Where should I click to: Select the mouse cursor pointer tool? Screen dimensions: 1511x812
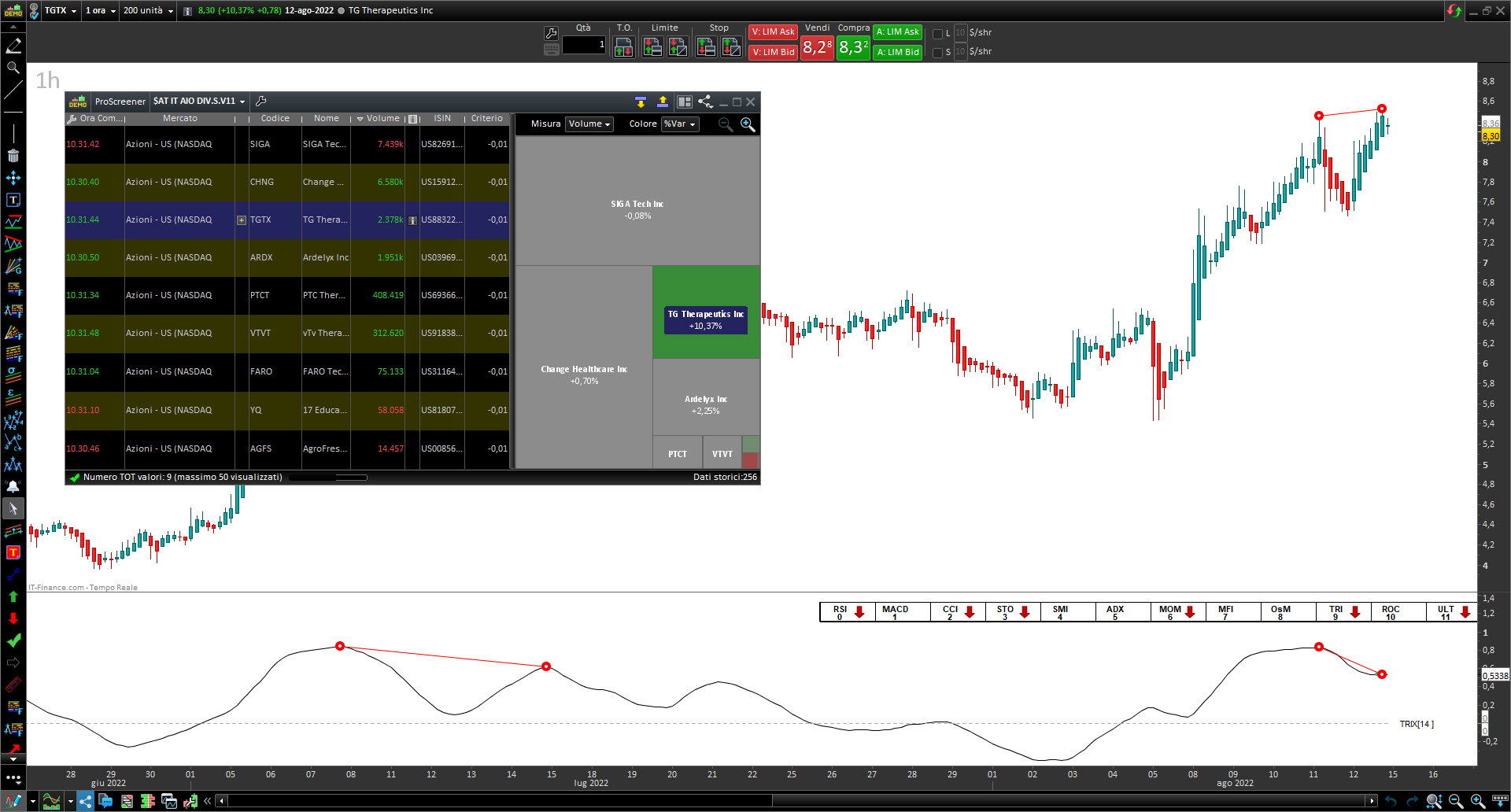(x=13, y=508)
